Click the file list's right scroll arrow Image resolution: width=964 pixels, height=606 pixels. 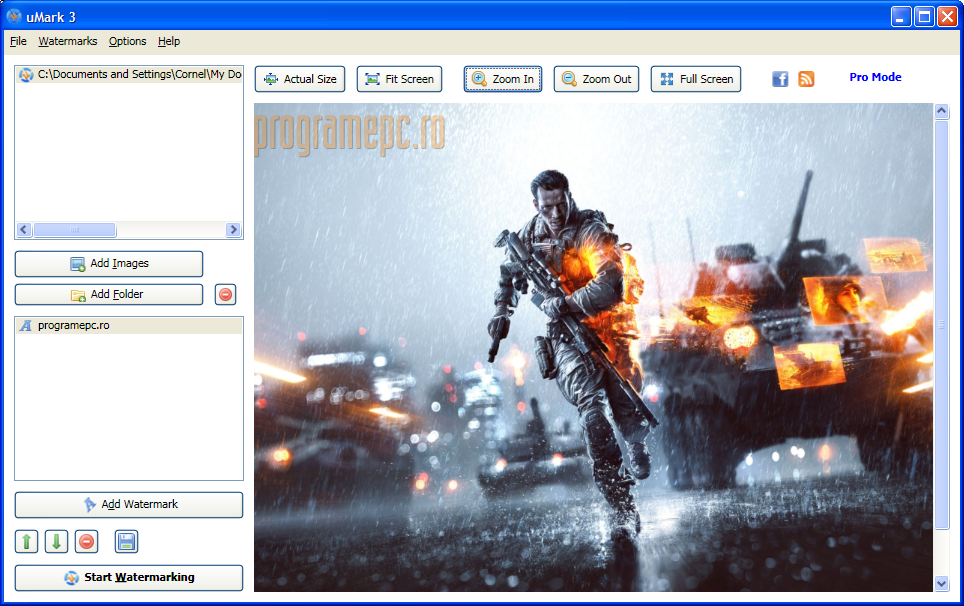tap(233, 230)
